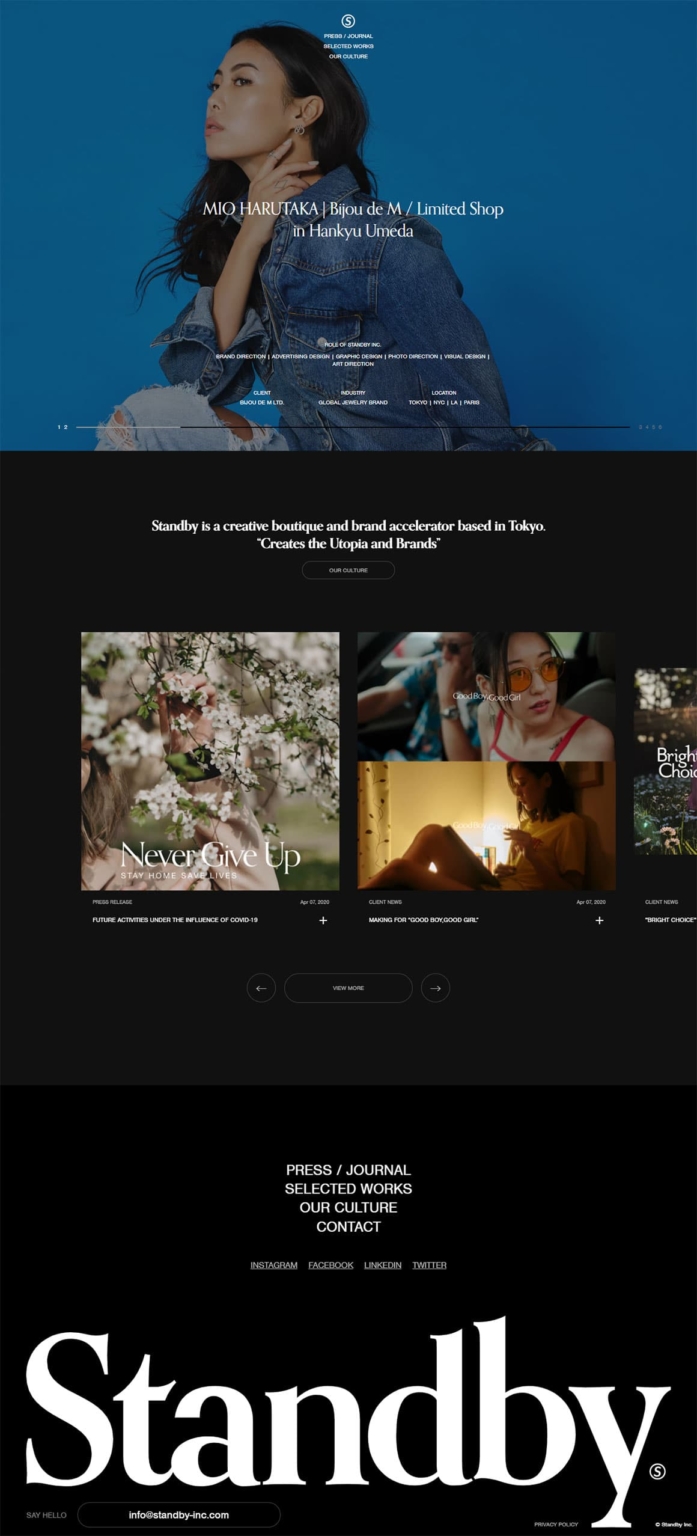
Task: Click the info@standby-inc.com email button
Action: [179, 1515]
